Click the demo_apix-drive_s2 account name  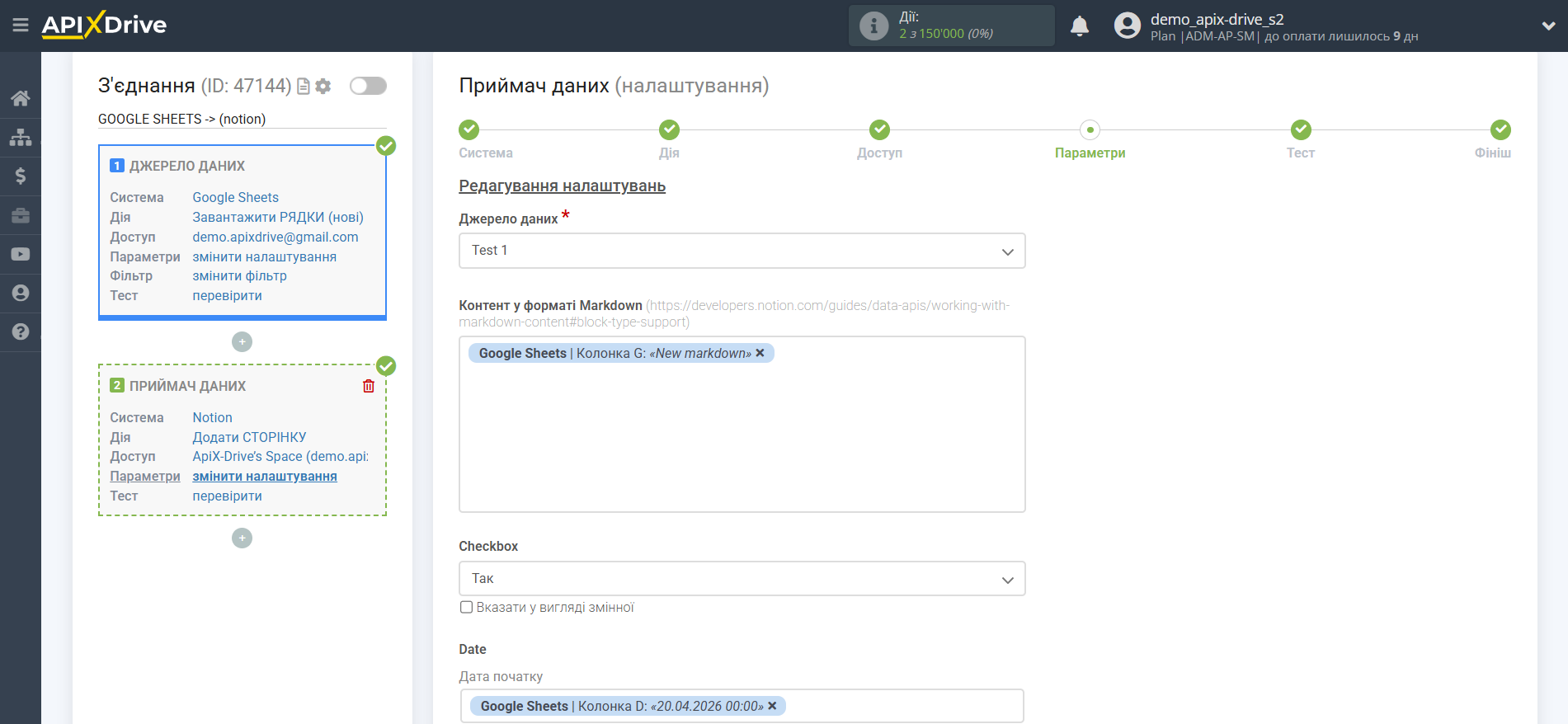pyautogui.click(x=1217, y=19)
